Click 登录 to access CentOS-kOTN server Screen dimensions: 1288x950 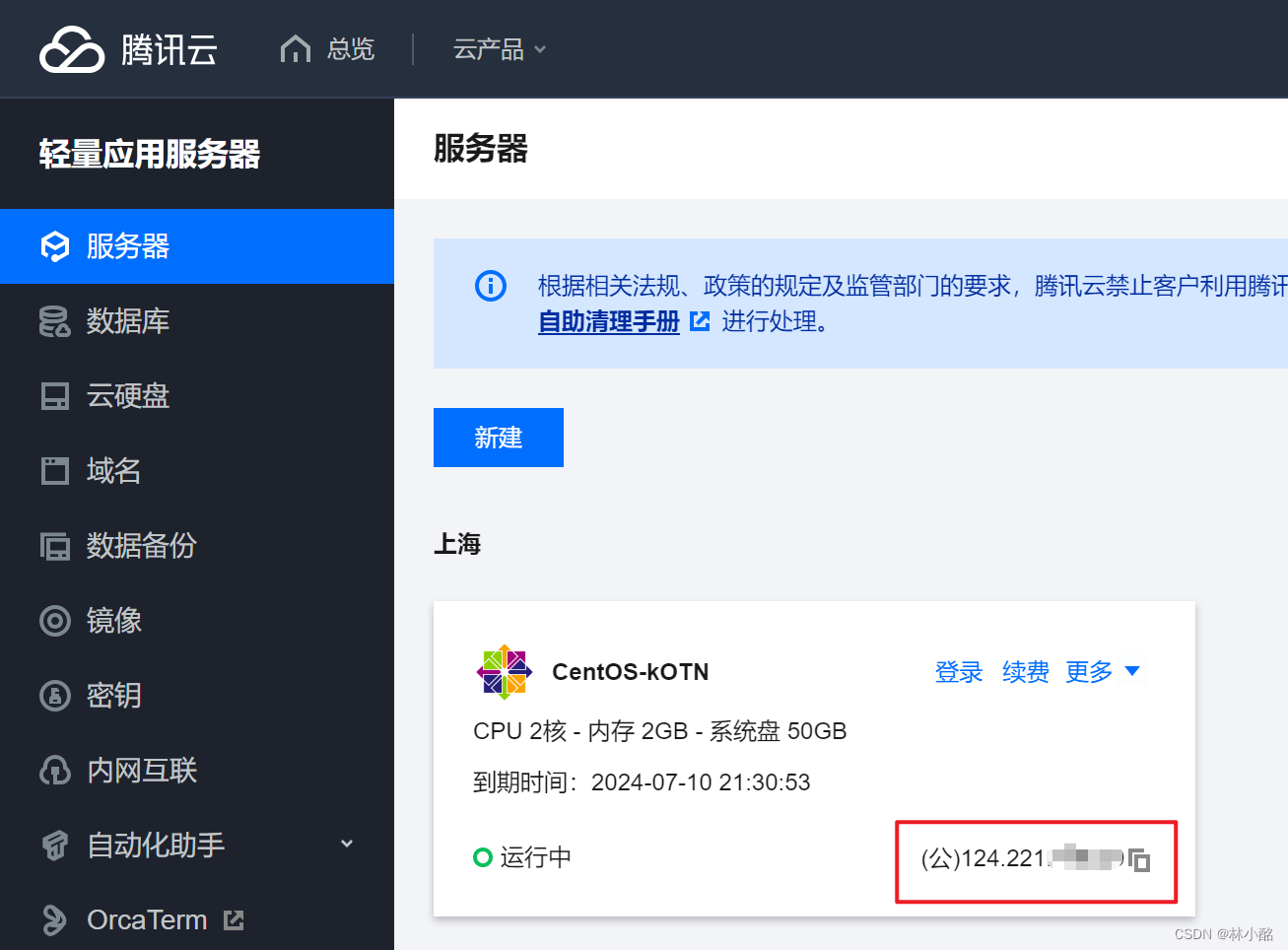pos(958,672)
